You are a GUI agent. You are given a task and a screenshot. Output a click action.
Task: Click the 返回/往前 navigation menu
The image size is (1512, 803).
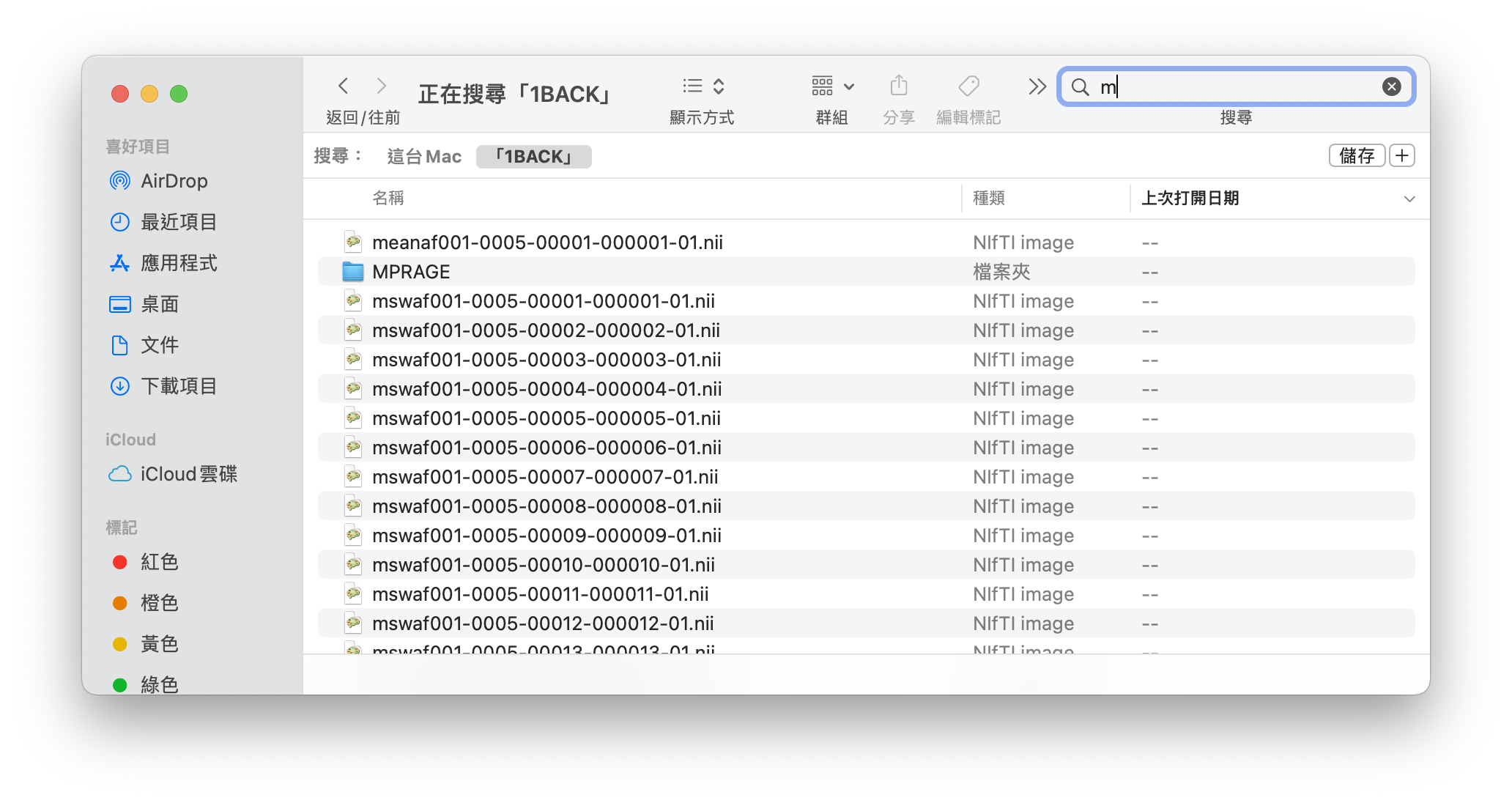[x=362, y=87]
